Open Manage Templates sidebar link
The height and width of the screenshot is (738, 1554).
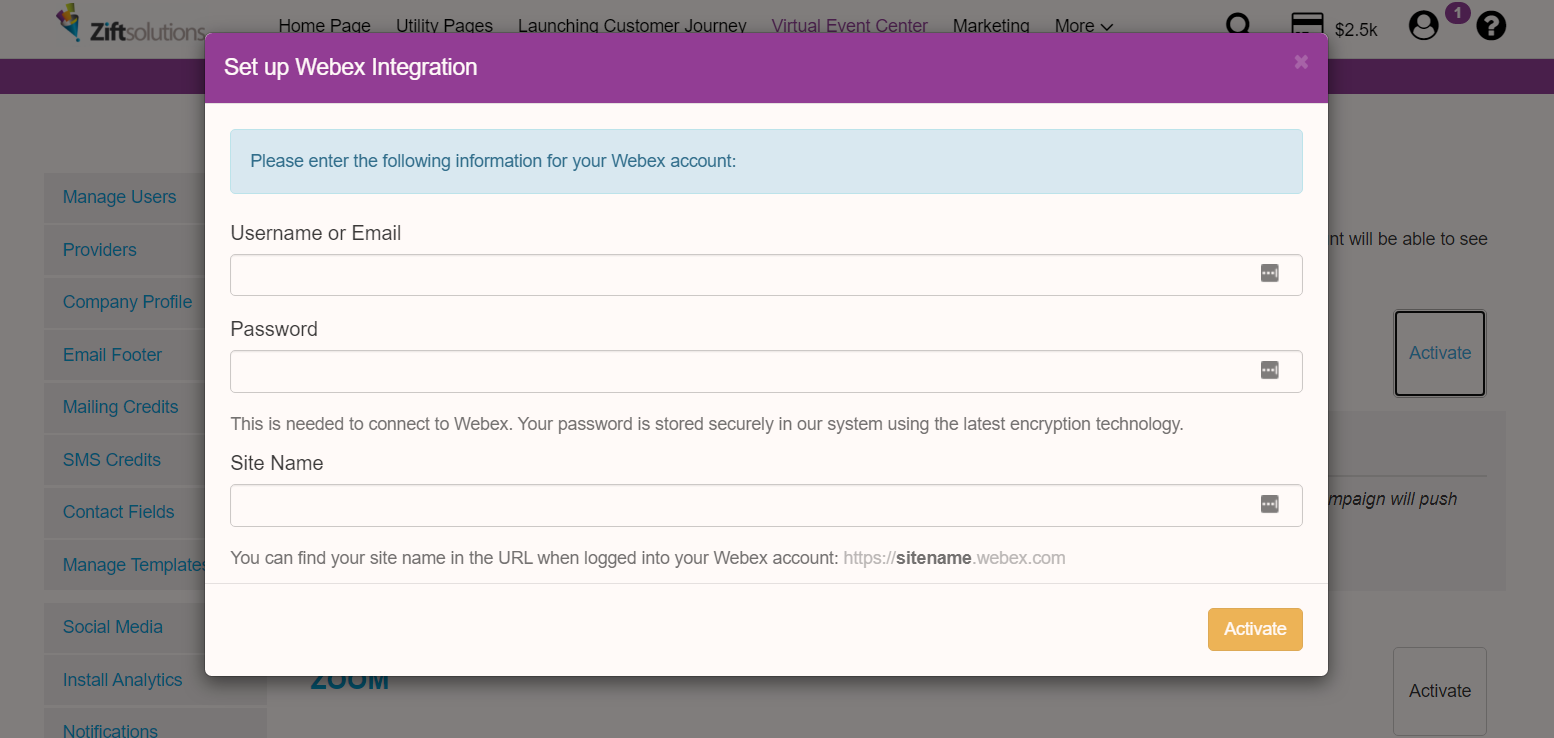(135, 565)
